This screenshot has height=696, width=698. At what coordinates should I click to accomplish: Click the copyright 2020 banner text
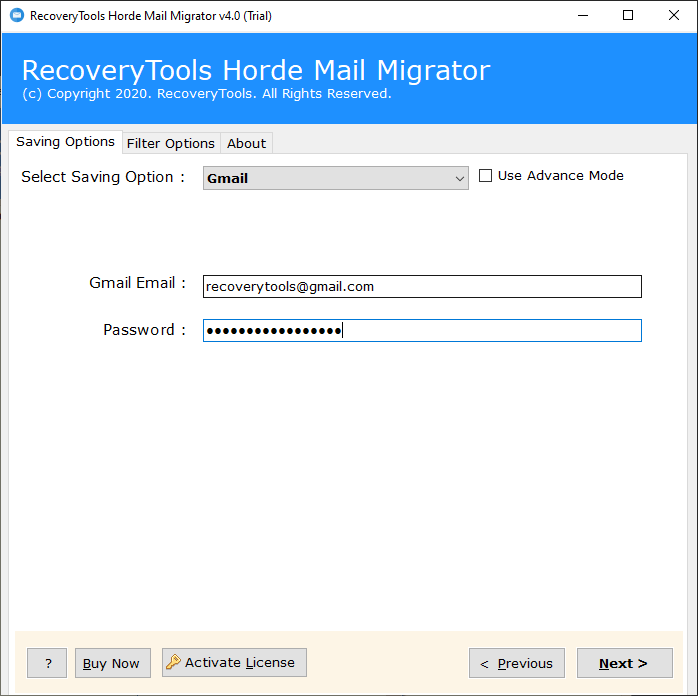[207, 94]
